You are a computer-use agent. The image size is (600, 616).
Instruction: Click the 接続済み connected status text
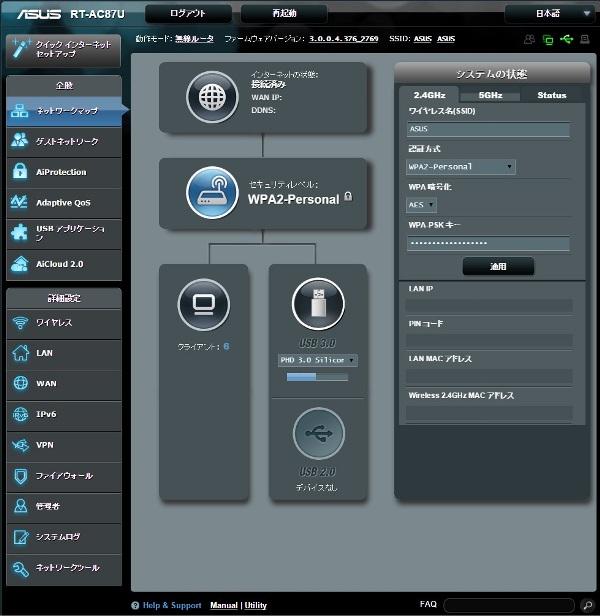(x=268, y=84)
